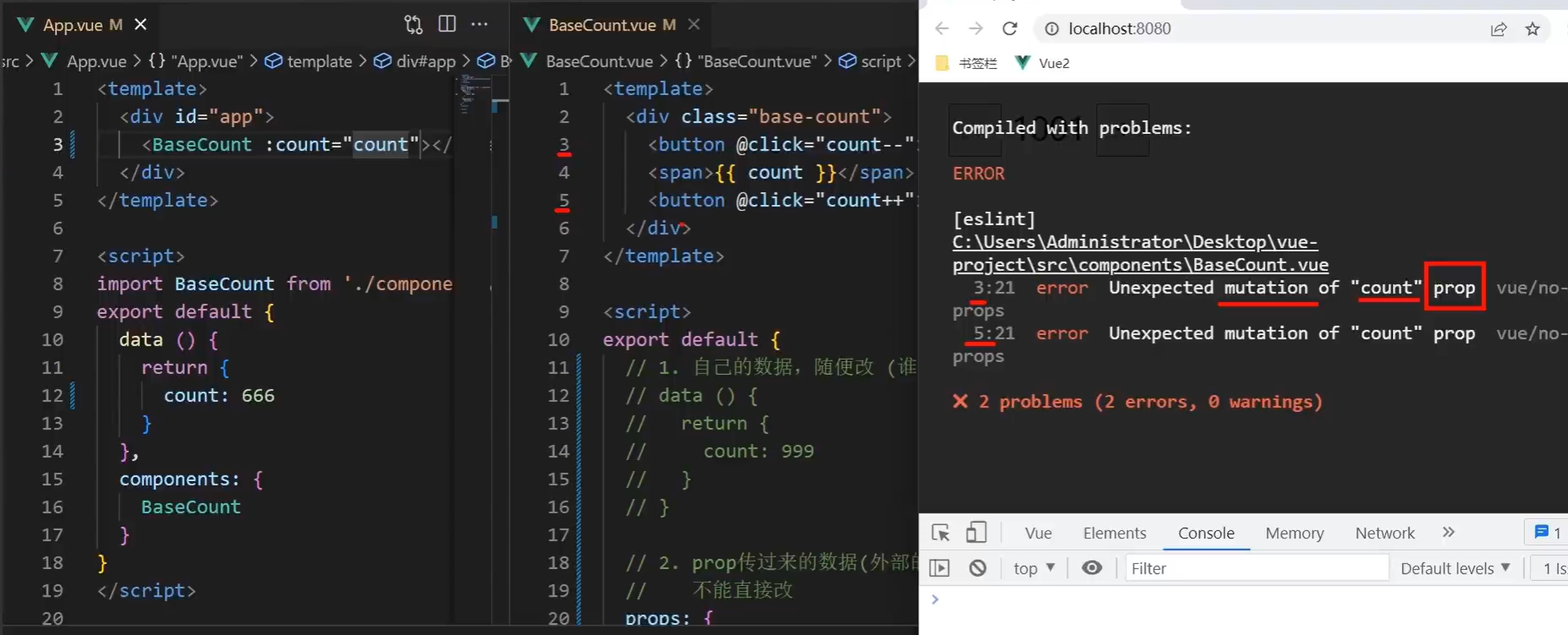Viewport: 1568px width, 635px height.
Task: Click the '2 problems (2 errors, 0 warnings)' text
Action: point(1150,402)
